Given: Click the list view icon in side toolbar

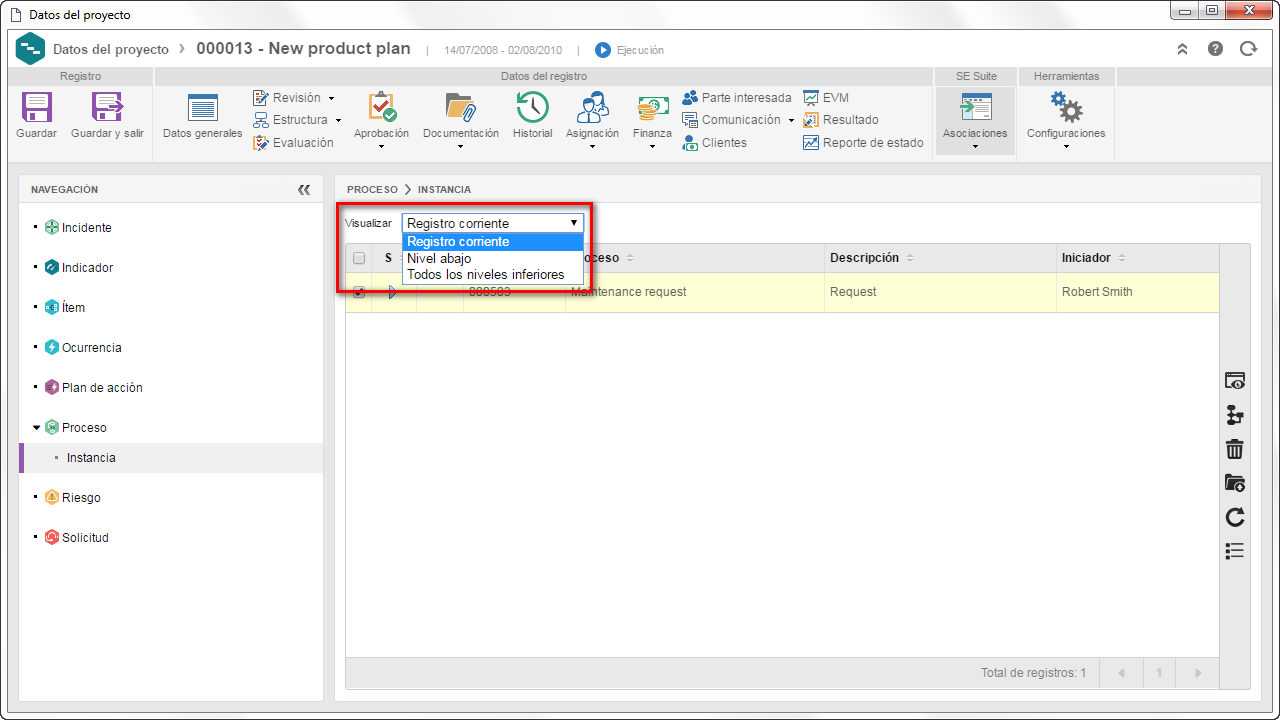Looking at the screenshot, I should (x=1235, y=550).
